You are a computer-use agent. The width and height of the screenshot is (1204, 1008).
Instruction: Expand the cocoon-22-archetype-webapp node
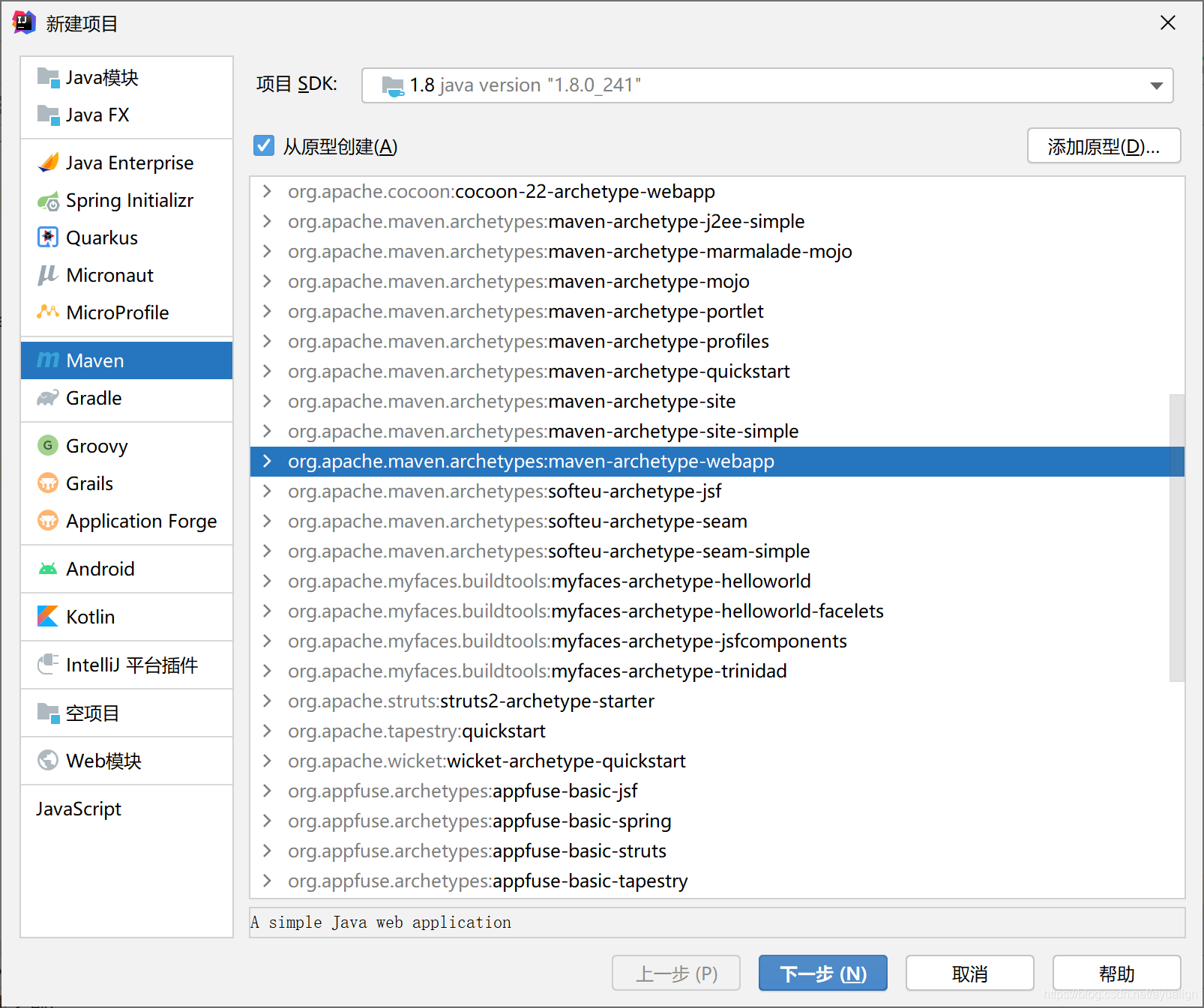(267, 191)
